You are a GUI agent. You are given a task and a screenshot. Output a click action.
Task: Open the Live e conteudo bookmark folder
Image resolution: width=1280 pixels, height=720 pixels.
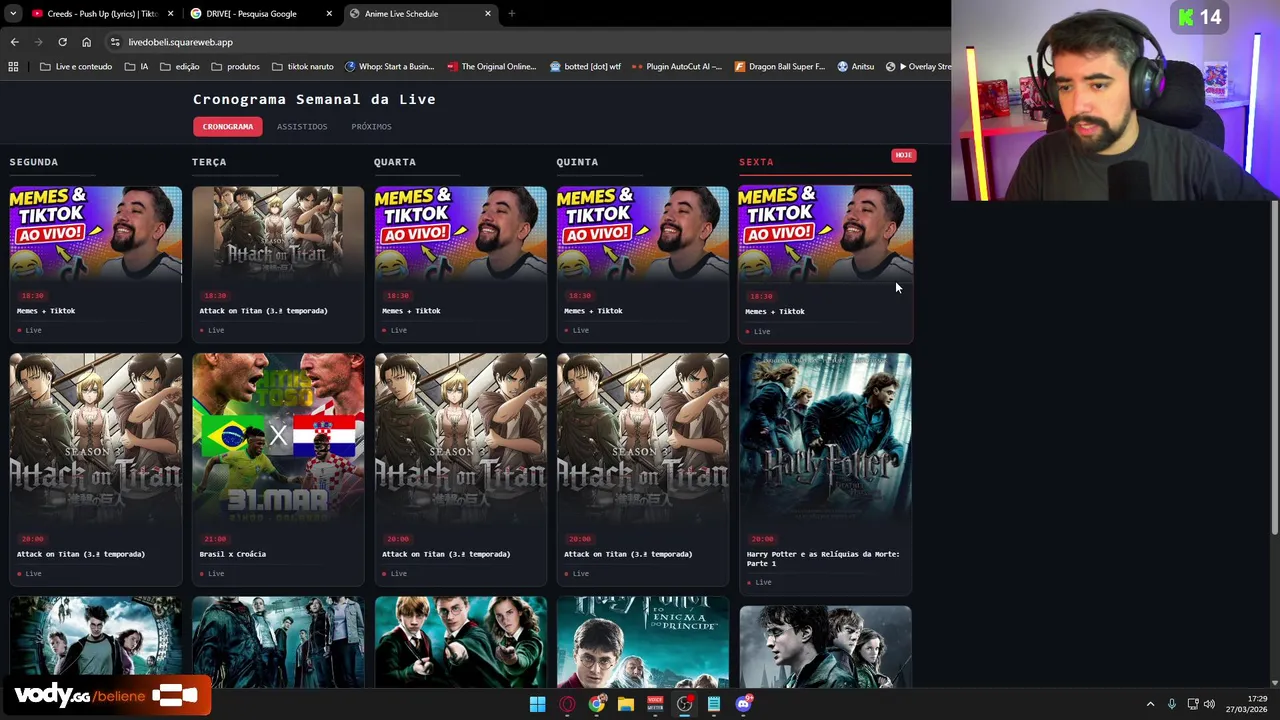[76, 67]
